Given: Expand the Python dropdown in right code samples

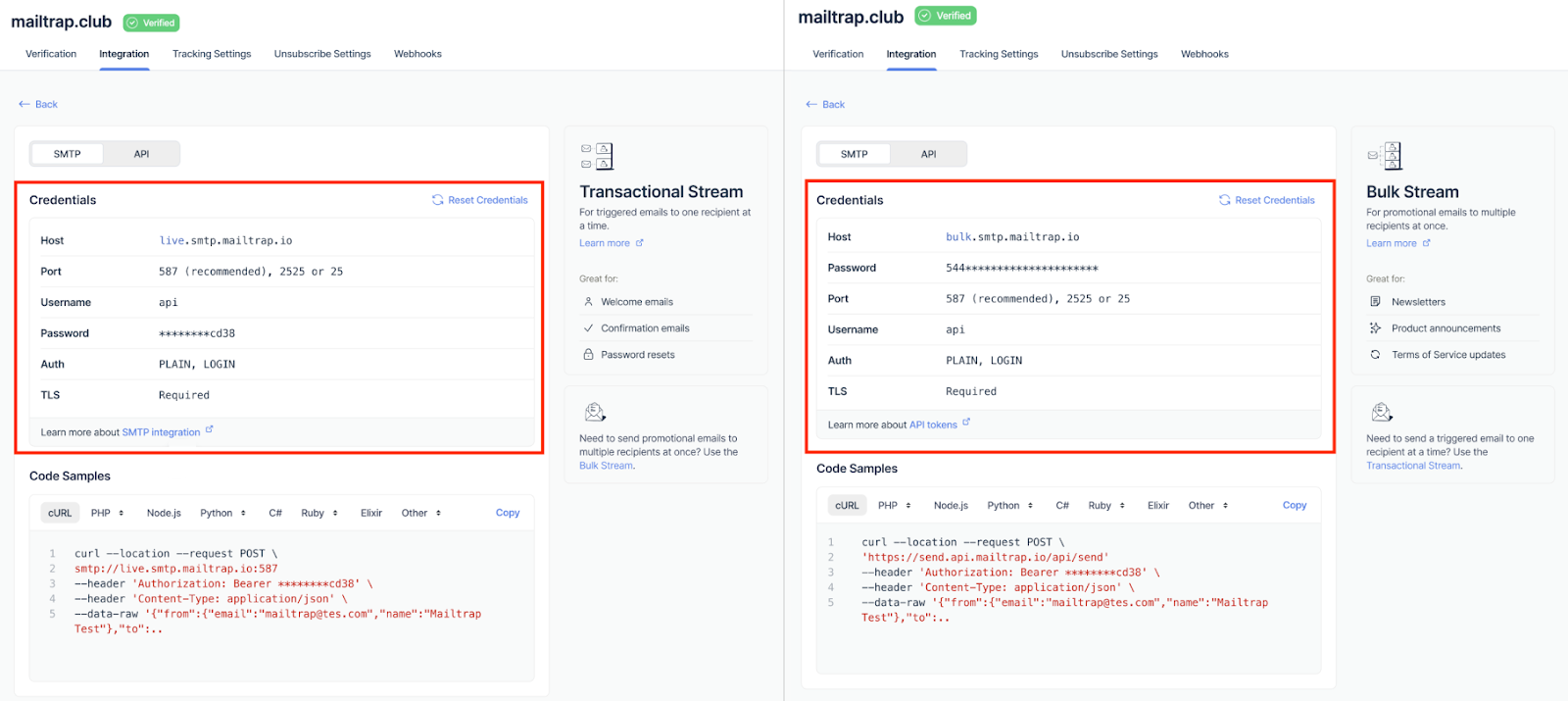Looking at the screenshot, I should 1010,506.
